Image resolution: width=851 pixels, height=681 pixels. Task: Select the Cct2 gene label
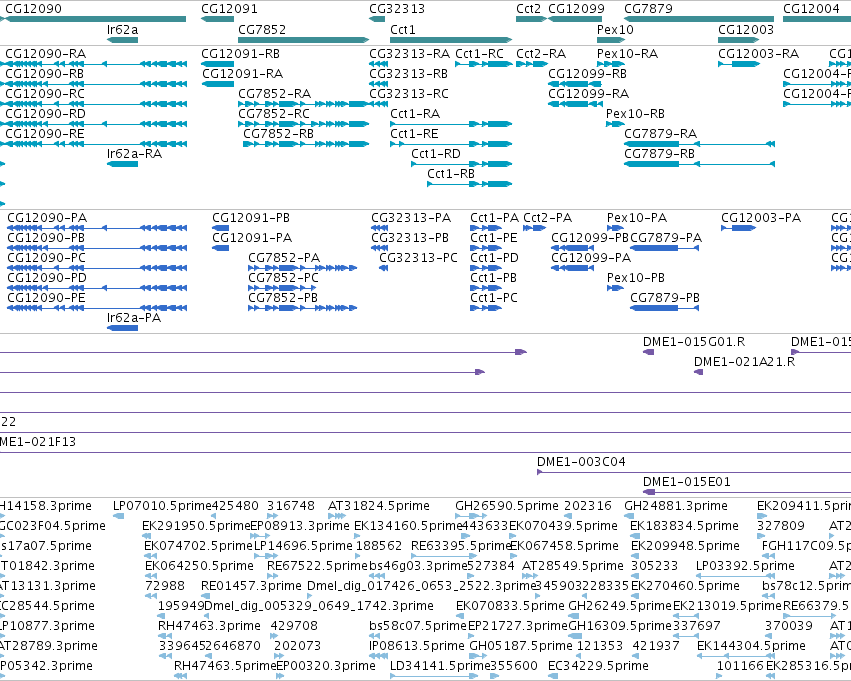point(529,9)
